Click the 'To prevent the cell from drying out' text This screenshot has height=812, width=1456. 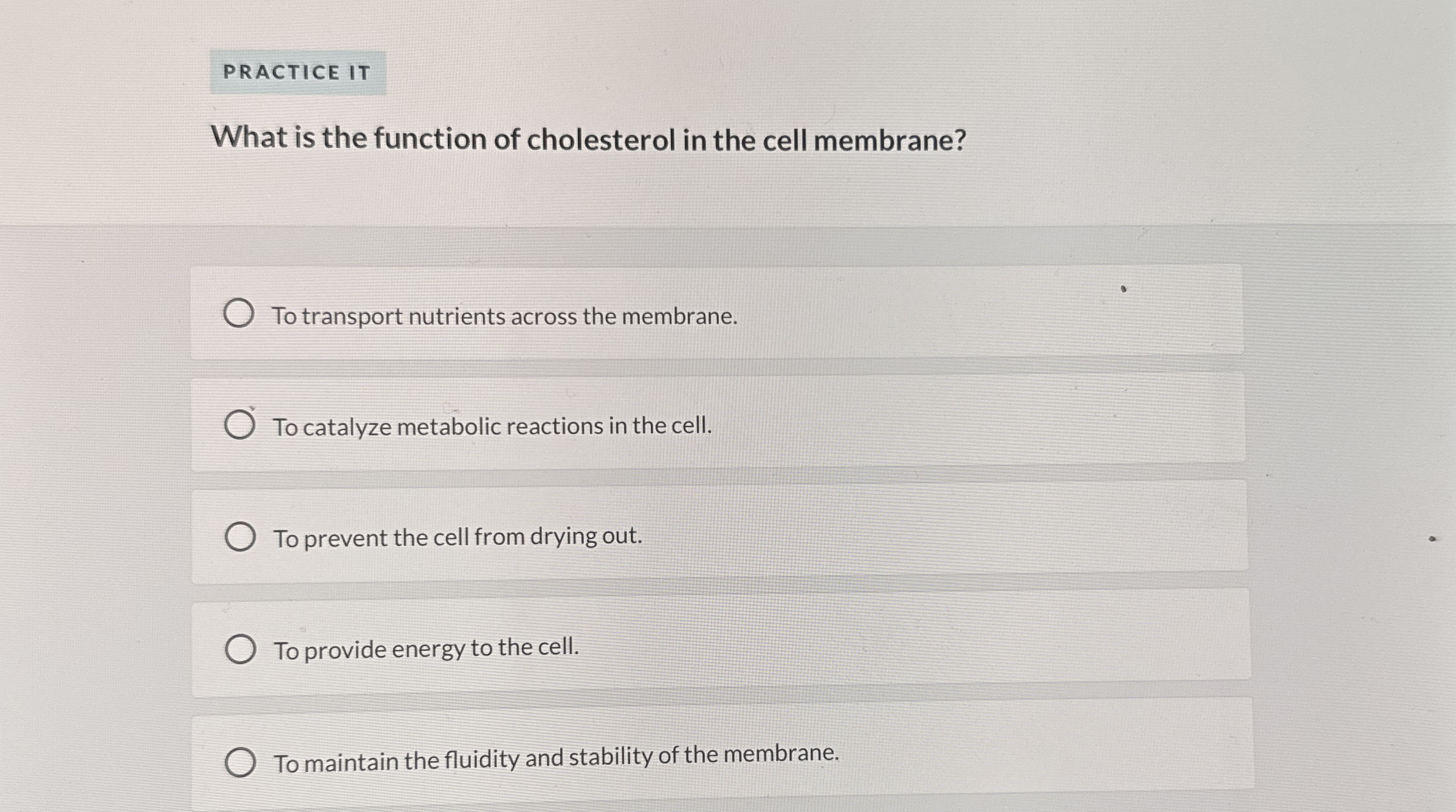(458, 537)
